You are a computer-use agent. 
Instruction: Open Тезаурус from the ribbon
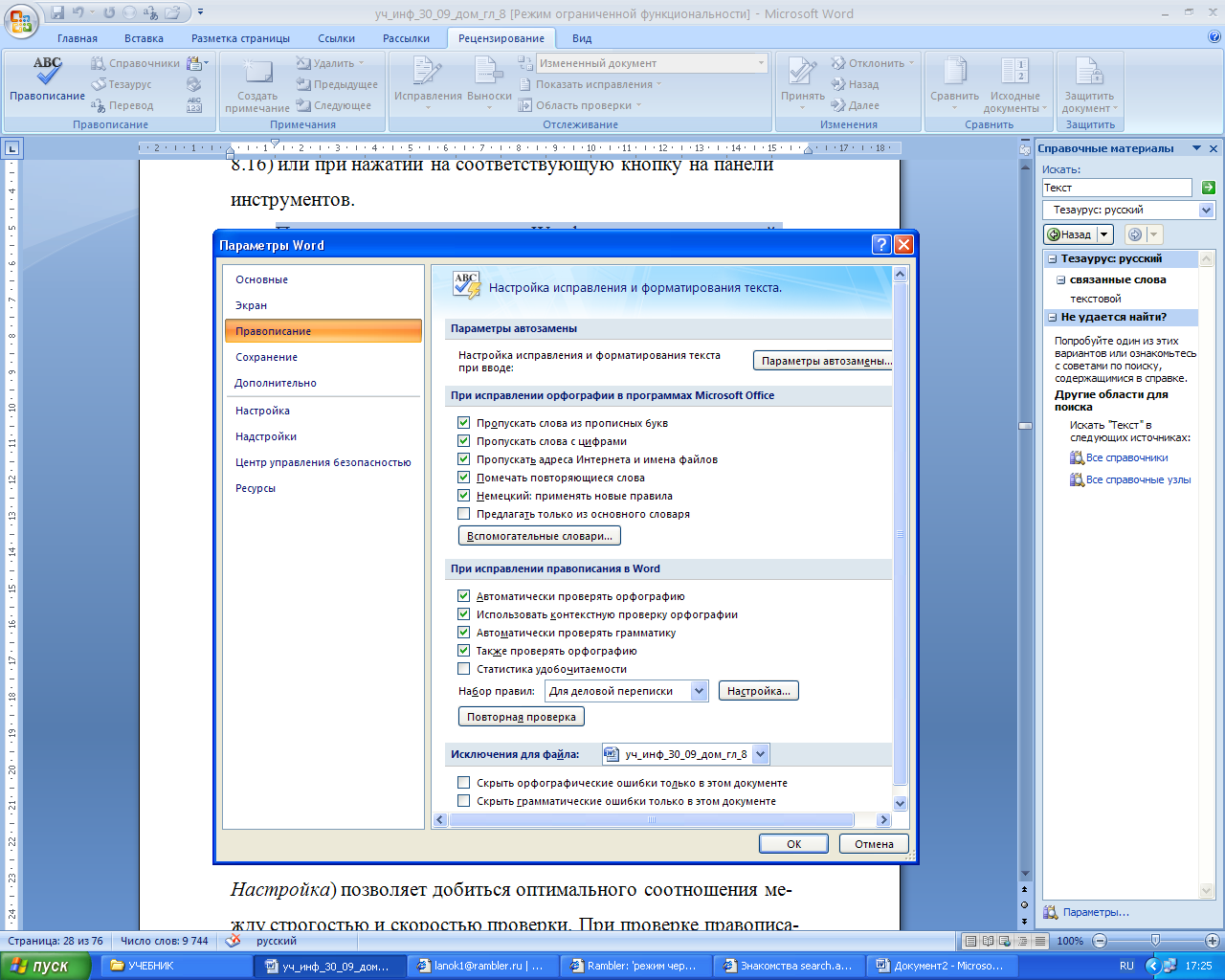click(x=122, y=84)
